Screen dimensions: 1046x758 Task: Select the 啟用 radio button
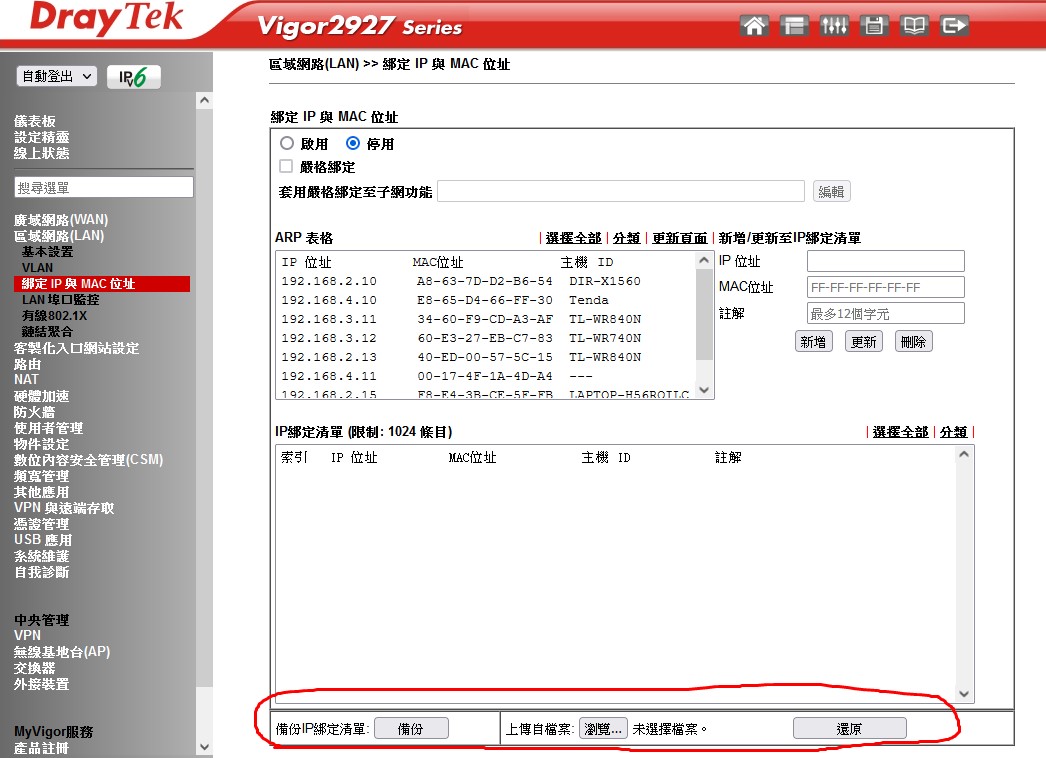click(287, 144)
